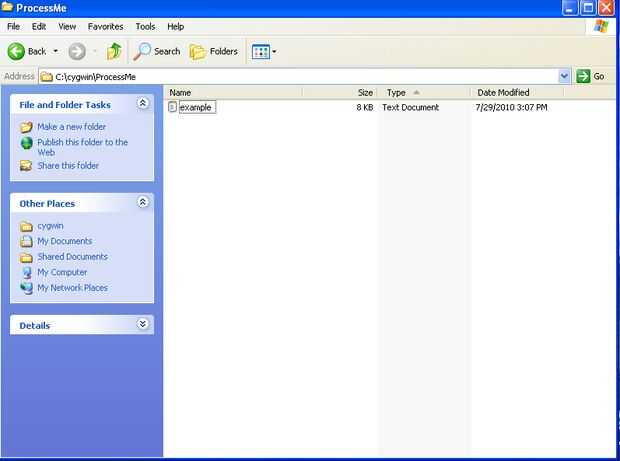Click the green Back arrow icon
This screenshot has height=461, width=620.
(x=16, y=51)
